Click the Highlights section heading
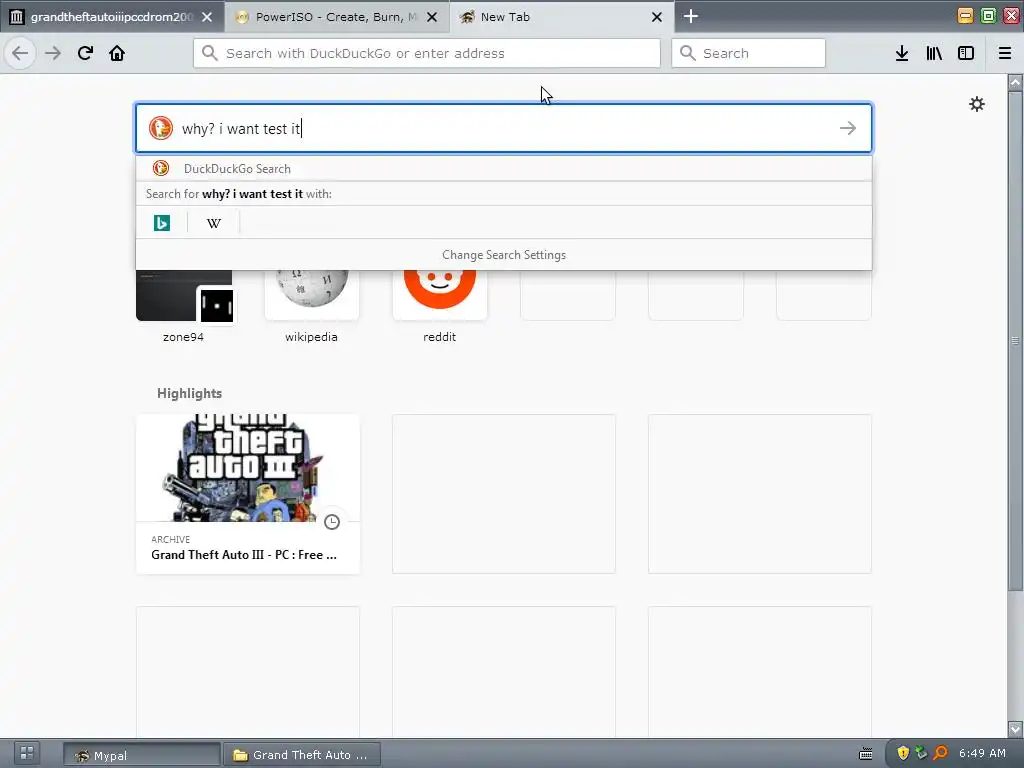 coord(189,393)
